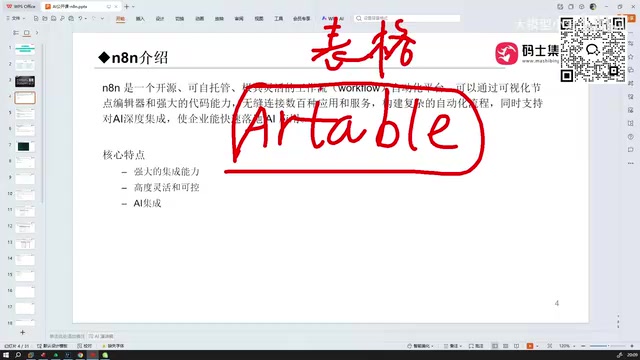Select the 开始 Home ribbon tab
The width and height of the screenshot is (640, 360).
point(120,19)
